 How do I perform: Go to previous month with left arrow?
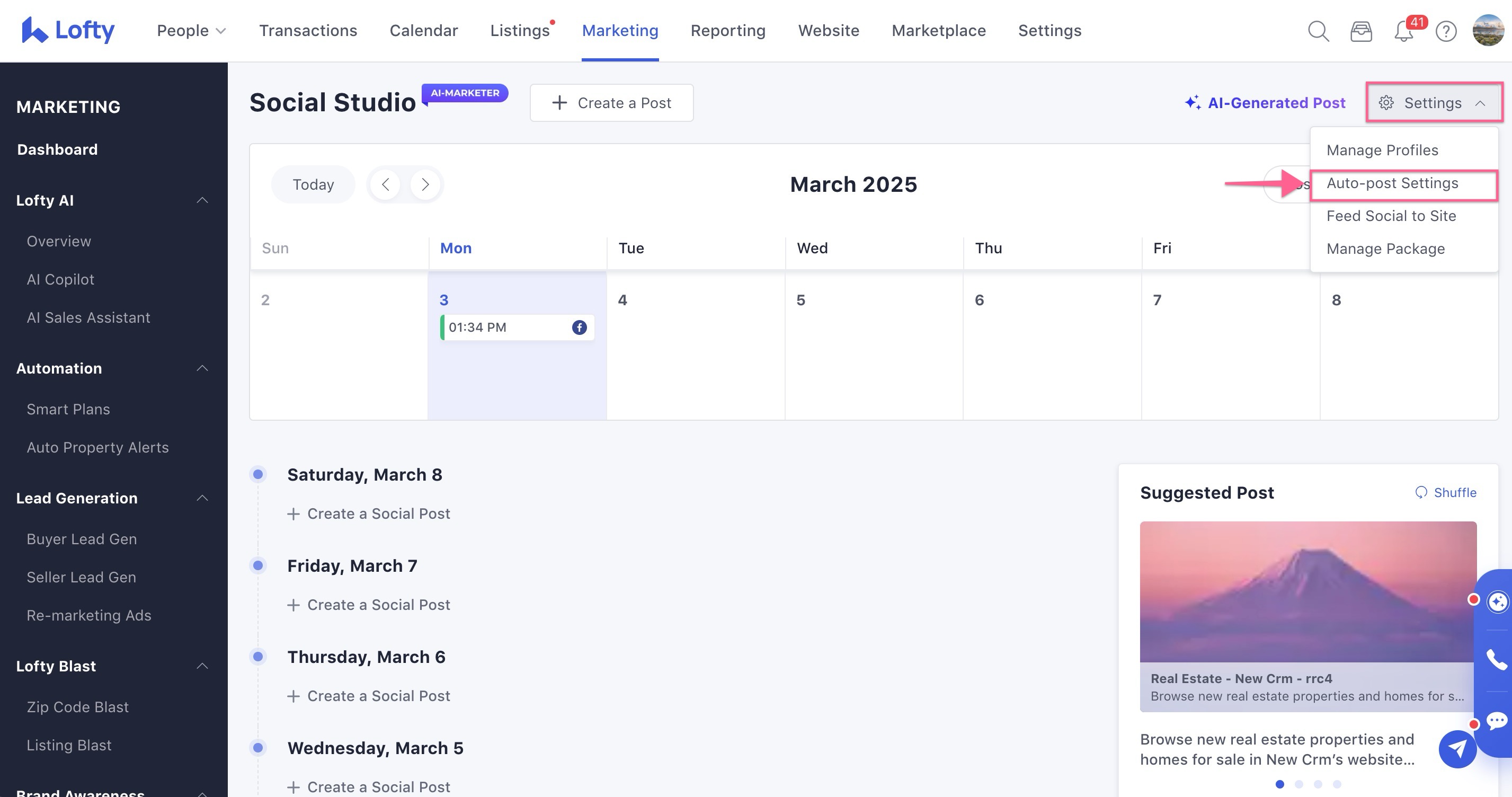click(x=386, y=184)
